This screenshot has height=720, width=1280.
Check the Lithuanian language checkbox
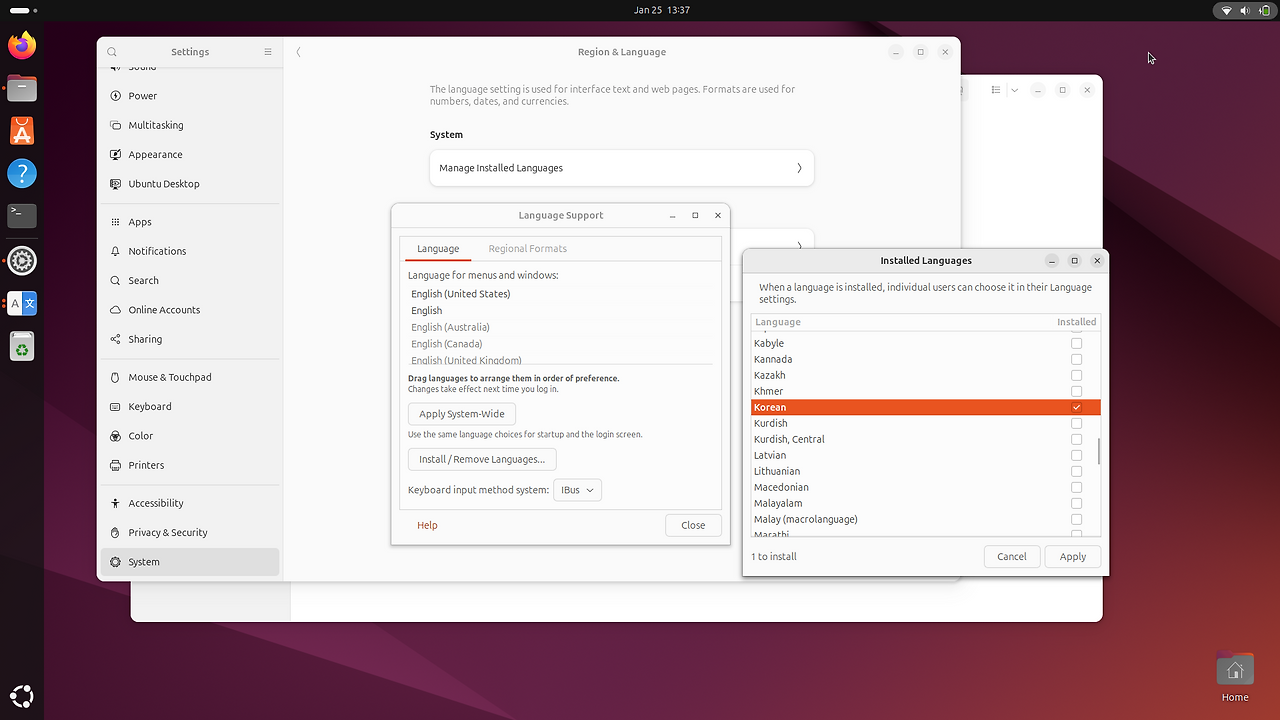(x=1076, y=471)
